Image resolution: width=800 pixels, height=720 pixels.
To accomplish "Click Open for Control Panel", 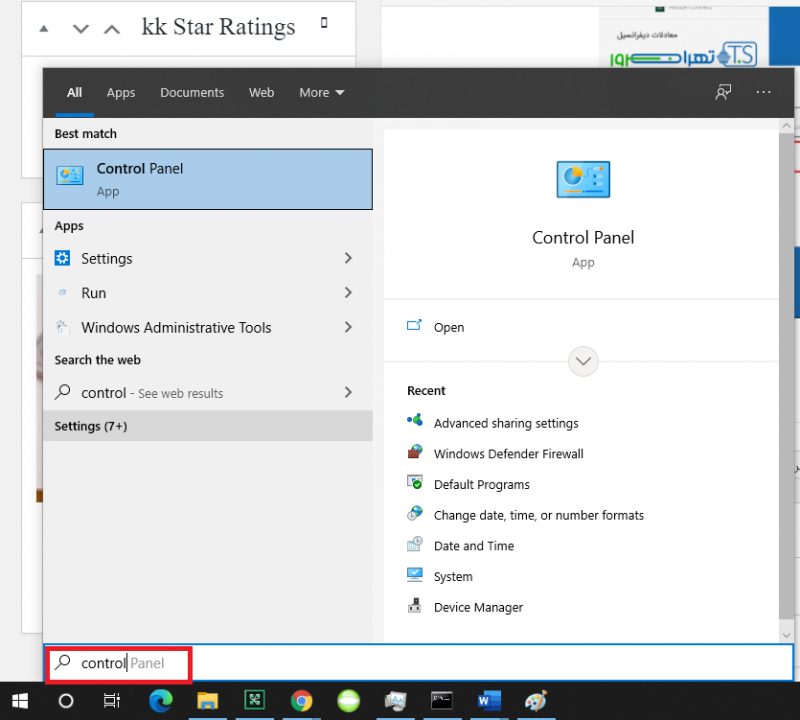I will [448, 327].
